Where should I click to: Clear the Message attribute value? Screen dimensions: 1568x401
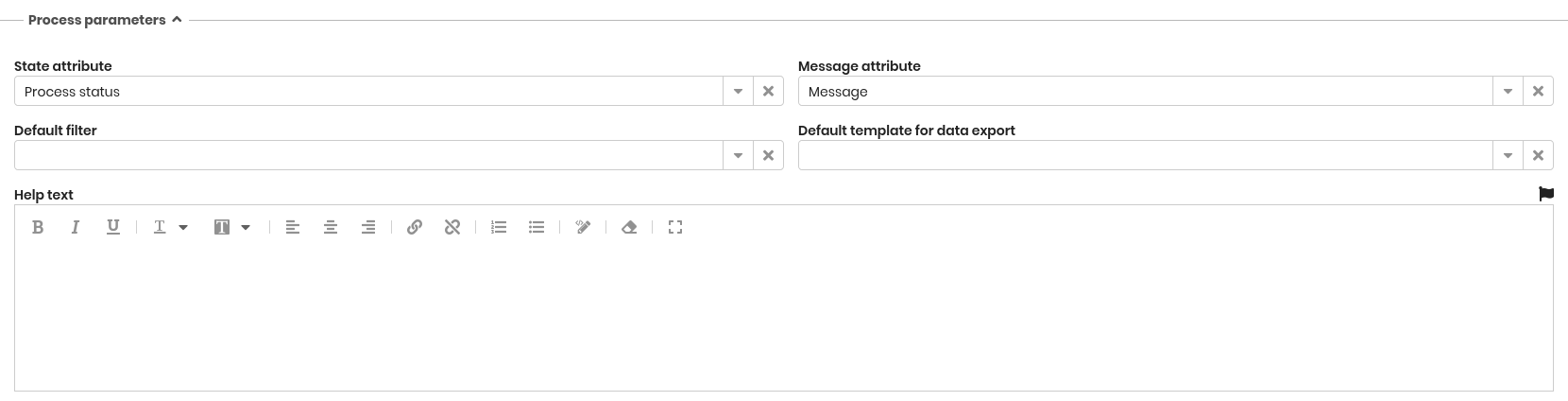(1538, 92)
